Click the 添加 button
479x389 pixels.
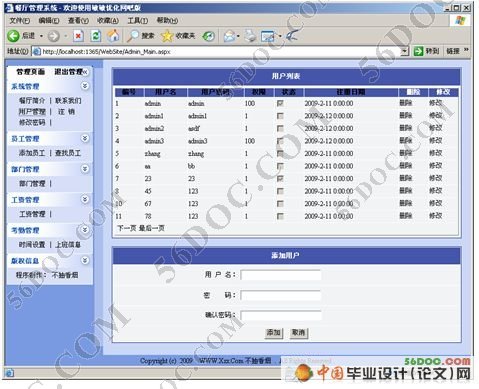tap(274, 333)
